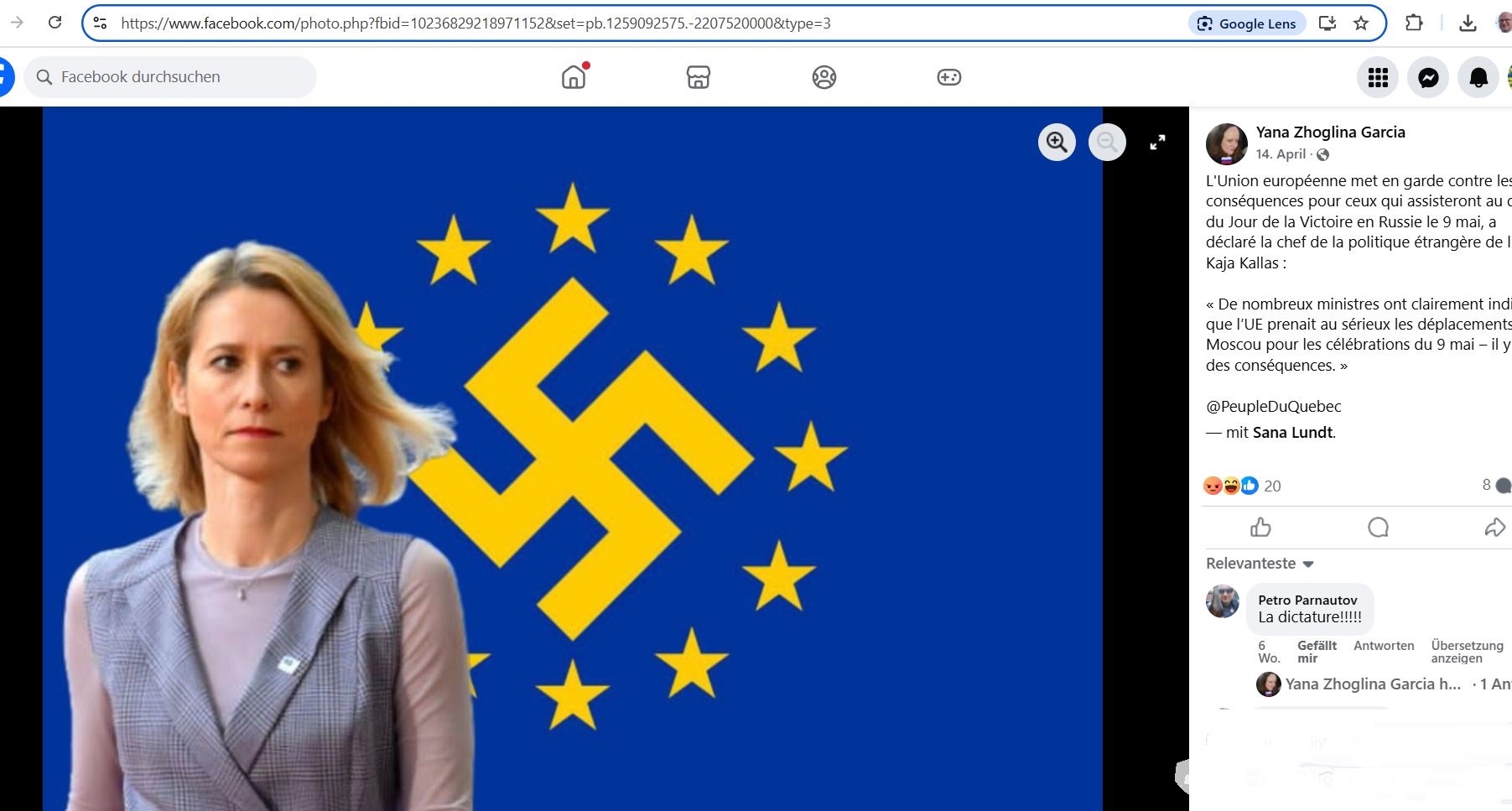Open browser downloads icon
Image resolution: width=1512 pixels, height=811 pixels.
[x=1468, y=23]
